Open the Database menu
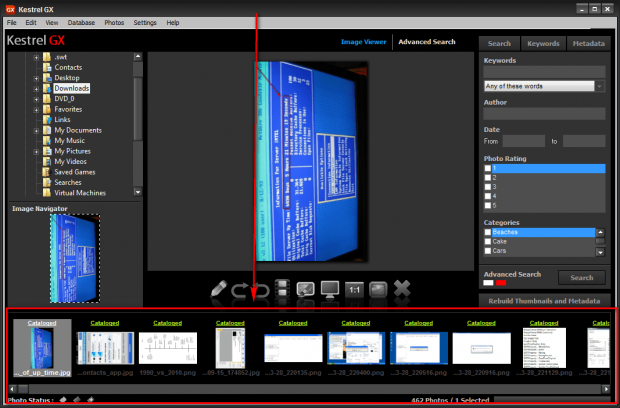This screenshot has width=620, height=408. coord(82,22)
